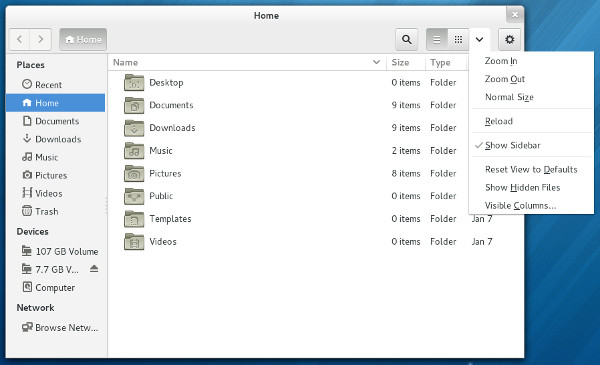Click the "8 items" size of Pictures
Image resolution: width=600 pixels, height=365 pixels.
(406, 173)
